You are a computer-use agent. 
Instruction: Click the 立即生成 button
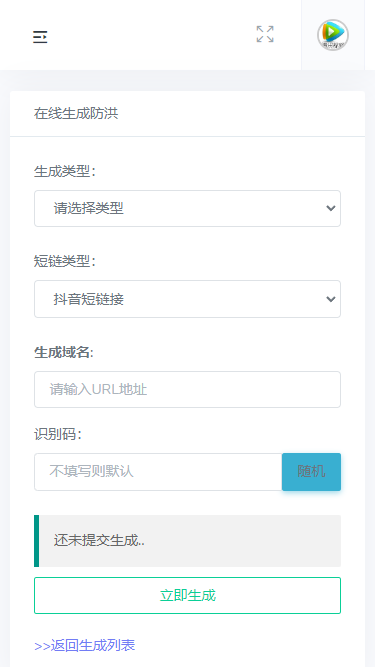tap(188, 596)
